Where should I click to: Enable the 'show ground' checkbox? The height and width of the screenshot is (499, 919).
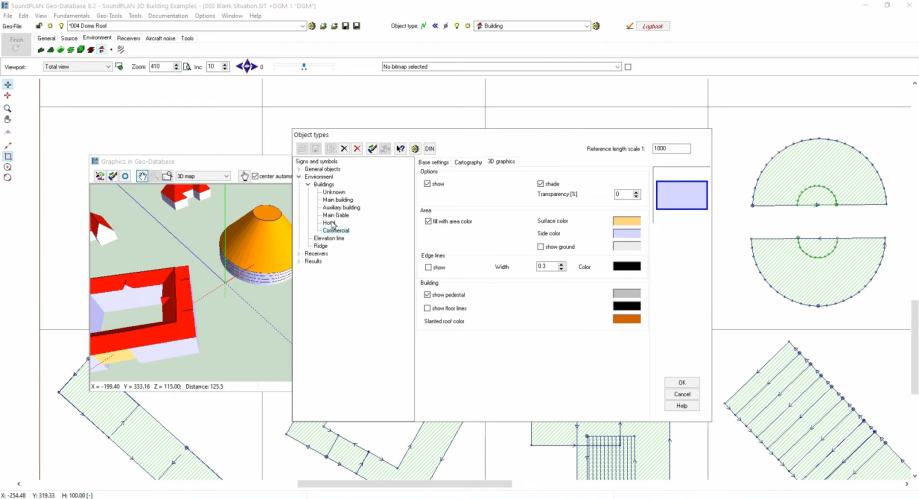pos(541,246)
